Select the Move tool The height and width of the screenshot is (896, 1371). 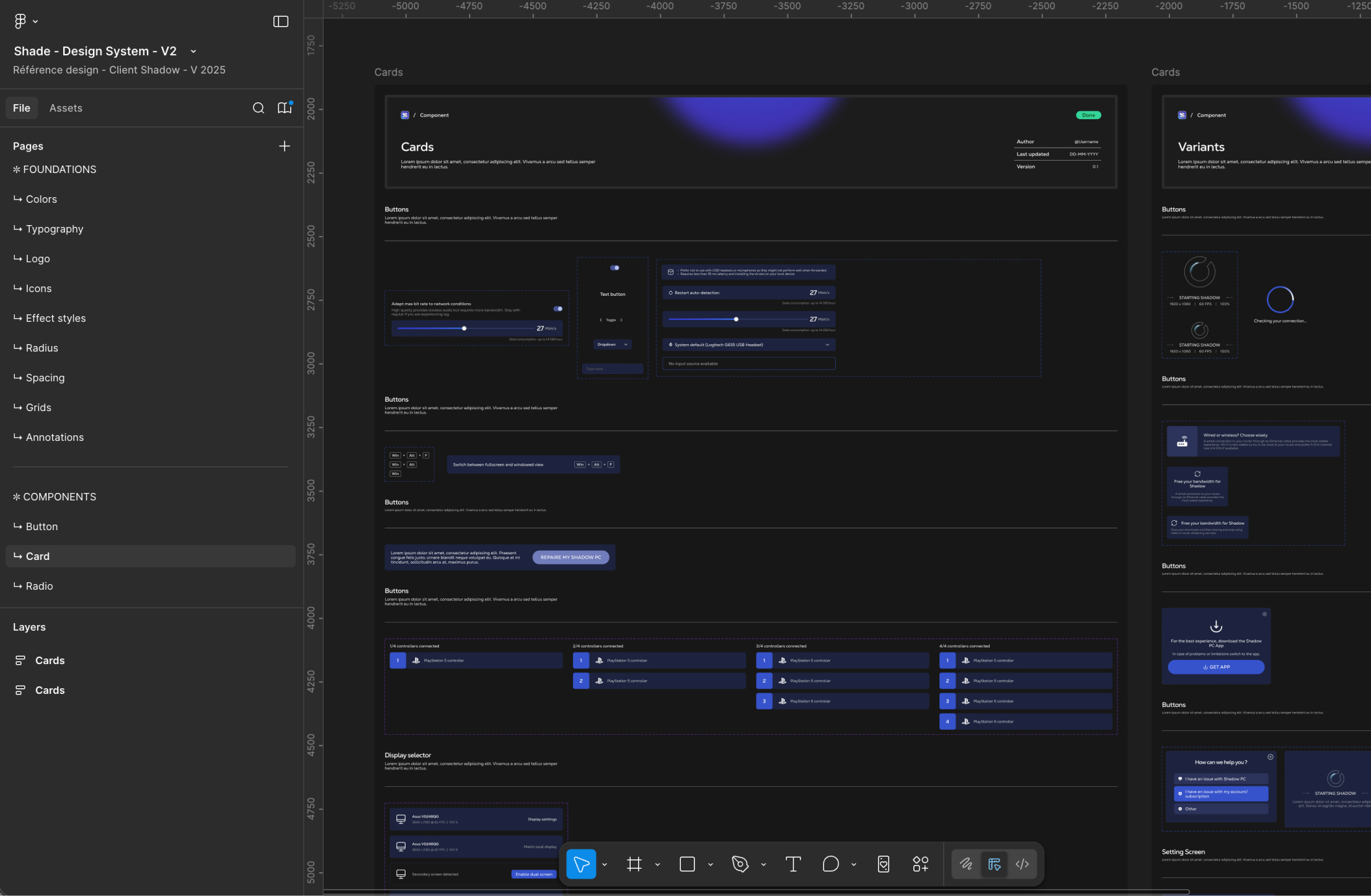tap(581, 864)
